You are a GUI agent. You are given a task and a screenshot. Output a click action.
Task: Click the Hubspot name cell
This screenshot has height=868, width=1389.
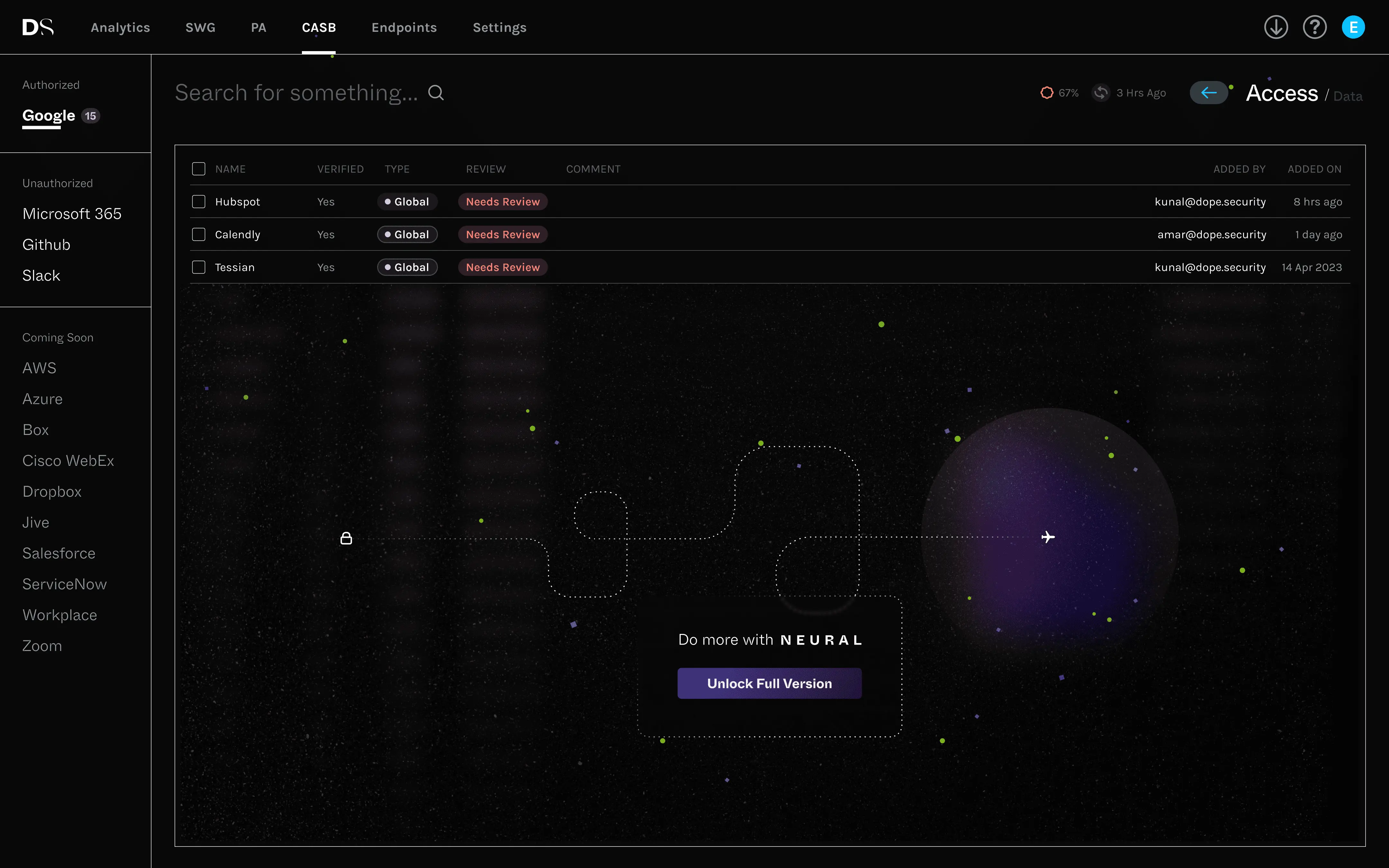click(238, 202)
